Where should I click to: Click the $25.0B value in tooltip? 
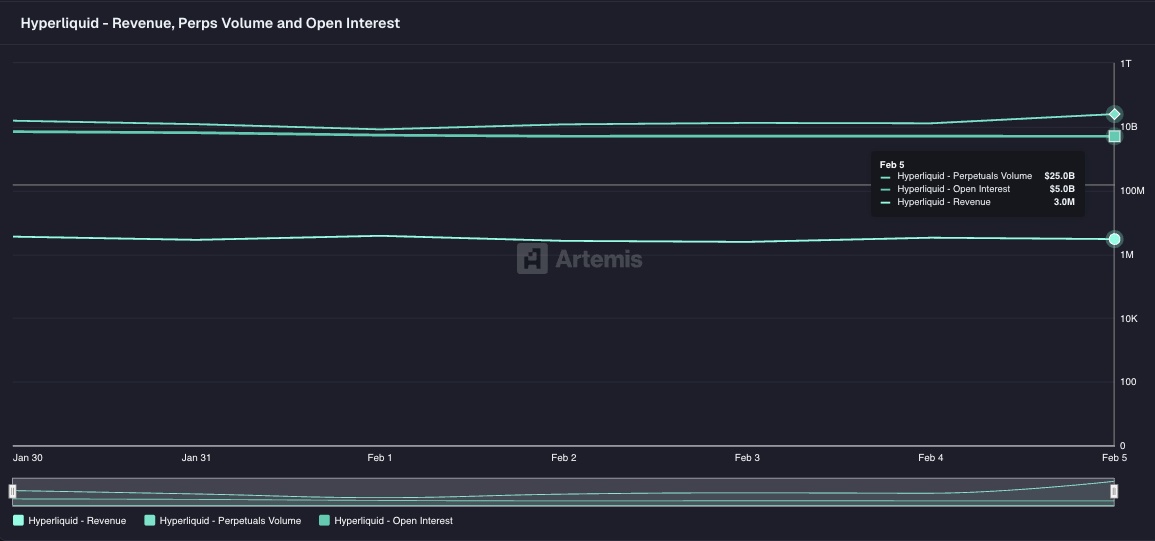tap(1059, 176)
